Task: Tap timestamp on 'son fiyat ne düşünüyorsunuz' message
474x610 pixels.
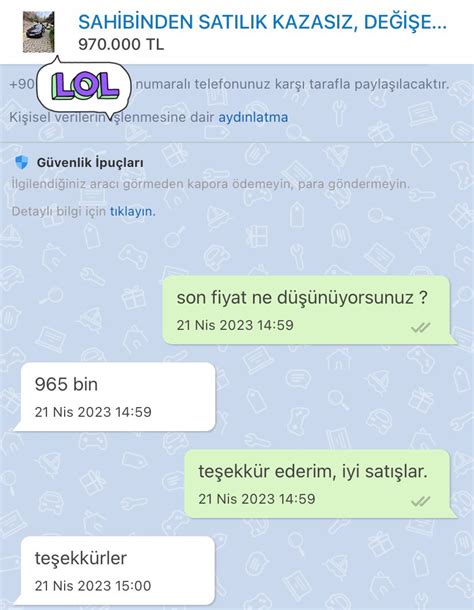Action: point(235,325)
